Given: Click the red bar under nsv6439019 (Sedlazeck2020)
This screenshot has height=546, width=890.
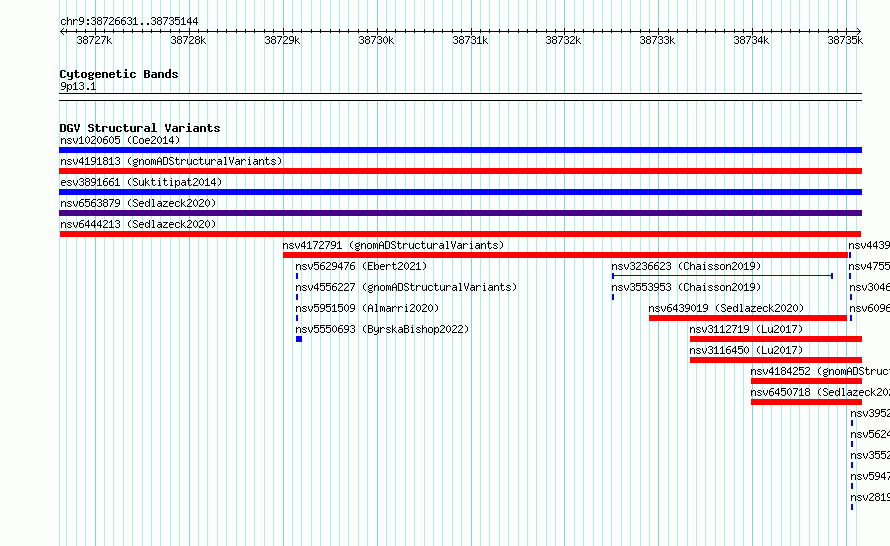Looking at the screenshot, I should [748, 318].
